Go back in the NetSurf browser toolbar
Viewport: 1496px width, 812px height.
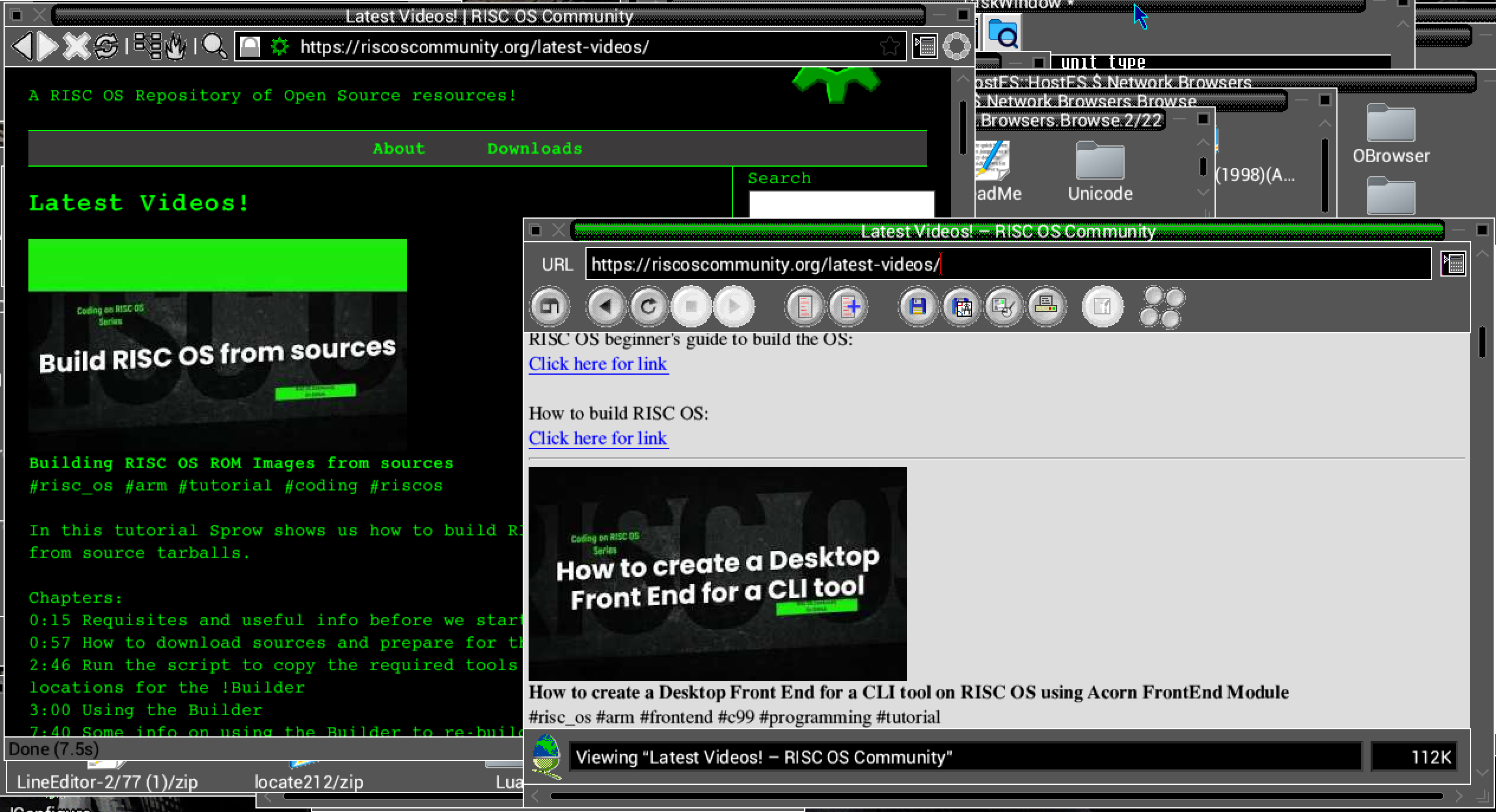22,47
